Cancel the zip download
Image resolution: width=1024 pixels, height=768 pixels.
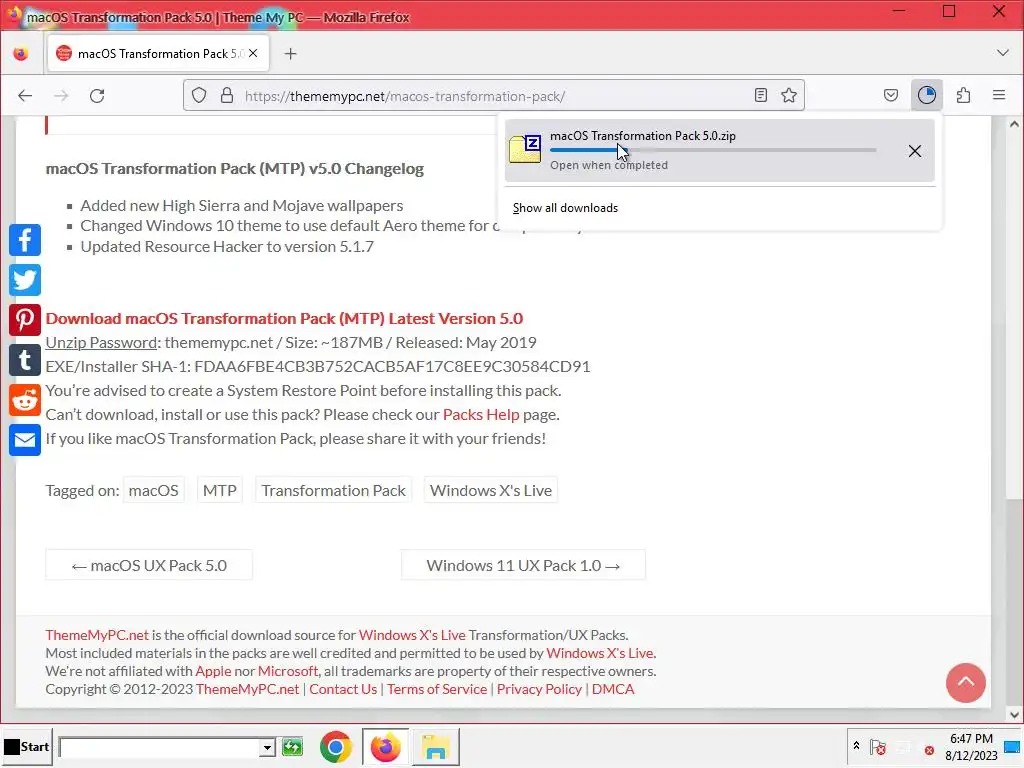915,152
